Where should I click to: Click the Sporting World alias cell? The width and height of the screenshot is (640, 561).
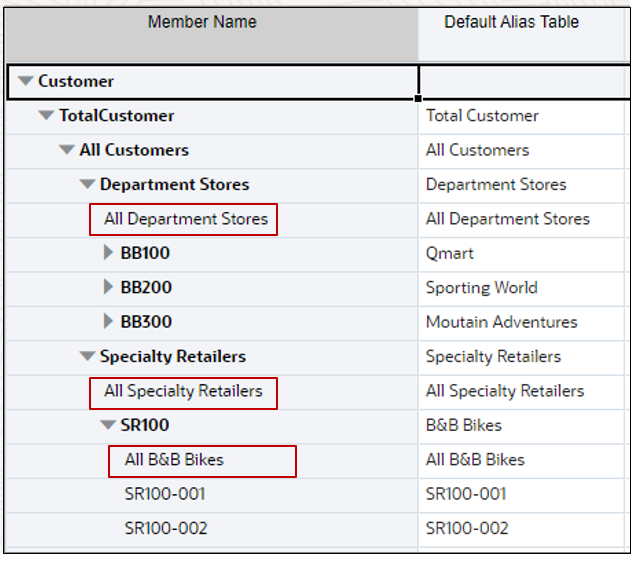[481, 288]
